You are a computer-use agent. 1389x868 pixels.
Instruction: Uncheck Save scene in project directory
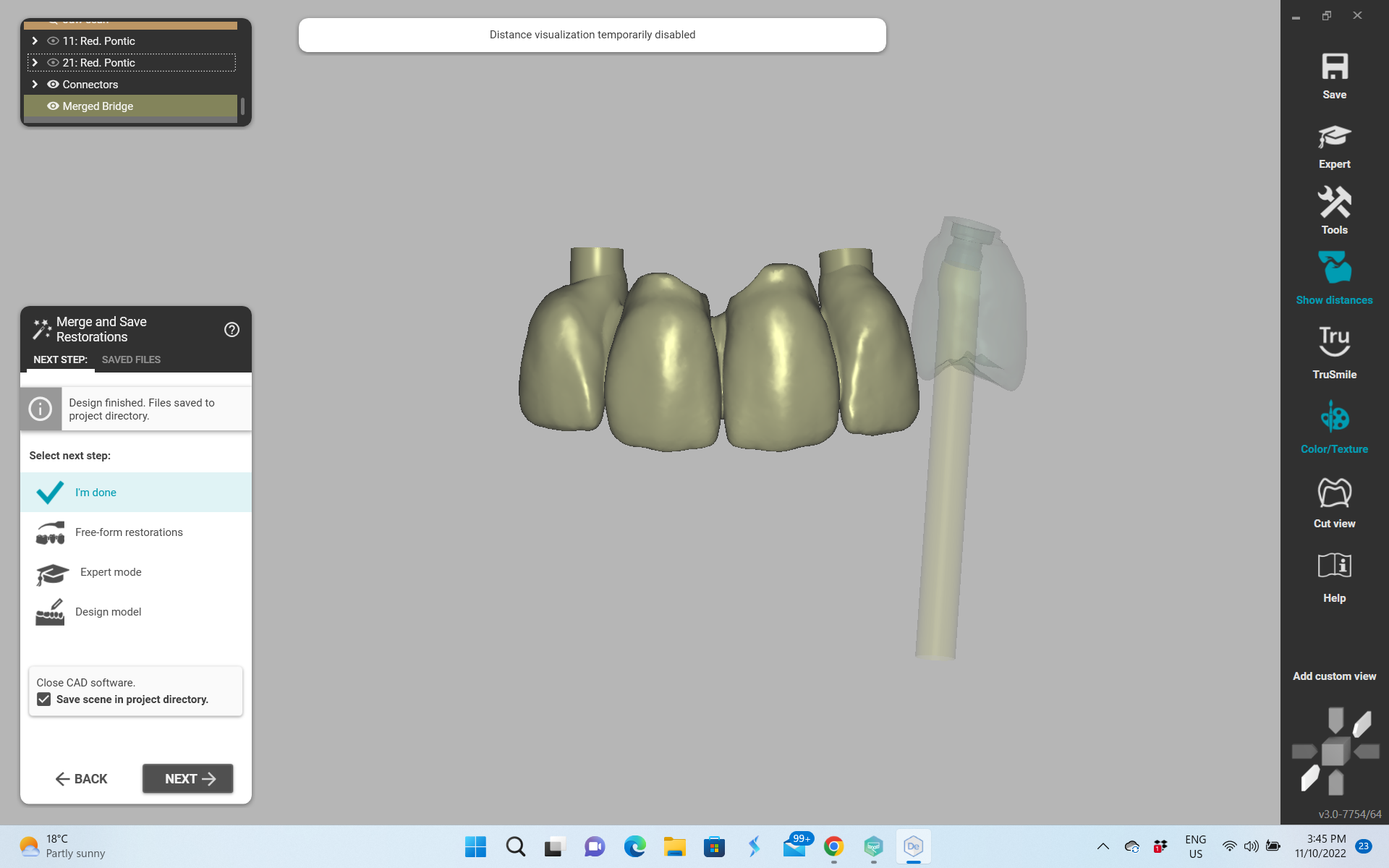coord(44,699)
